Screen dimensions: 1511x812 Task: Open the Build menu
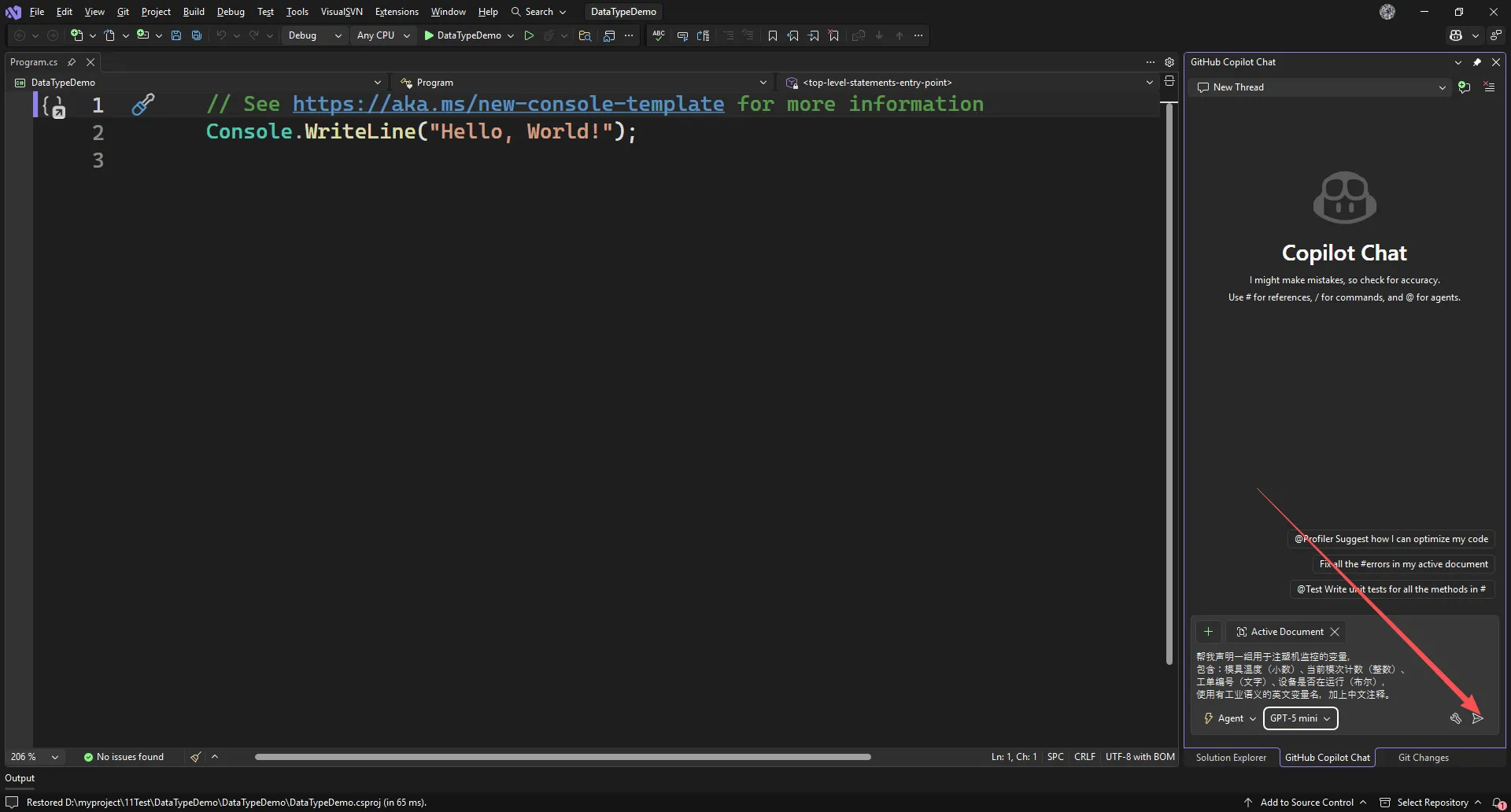tap(194, 12)
